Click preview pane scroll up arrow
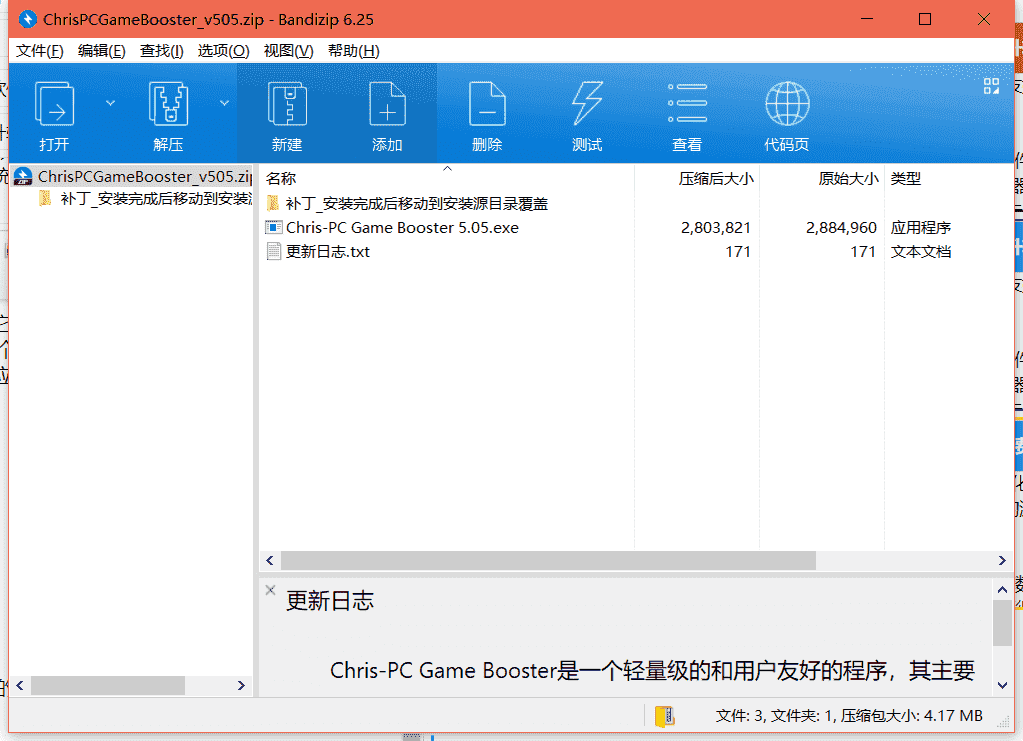The width and height of the screenshot is (1023, 741). pos(1002,590)
